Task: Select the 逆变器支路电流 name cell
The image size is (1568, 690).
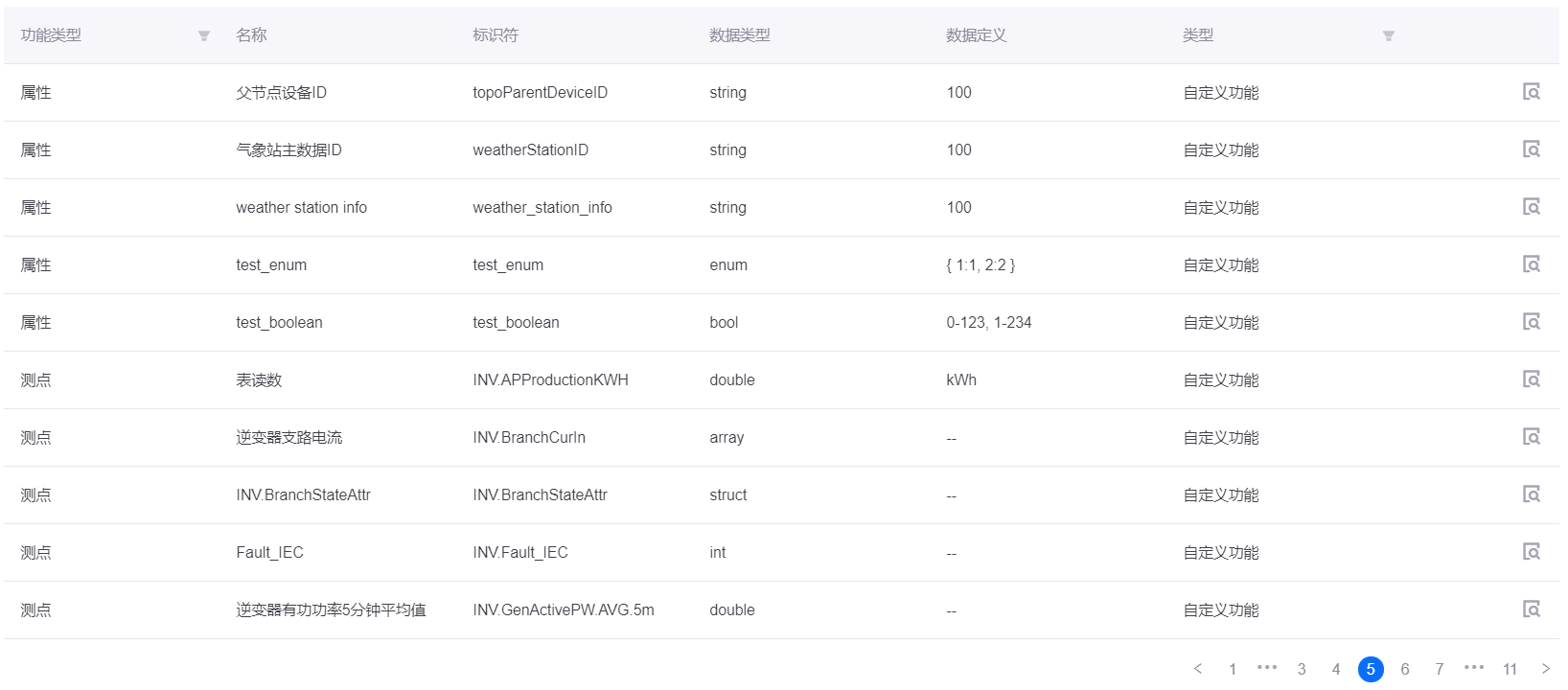Action: pyautogui.click(x=289, y=437)
